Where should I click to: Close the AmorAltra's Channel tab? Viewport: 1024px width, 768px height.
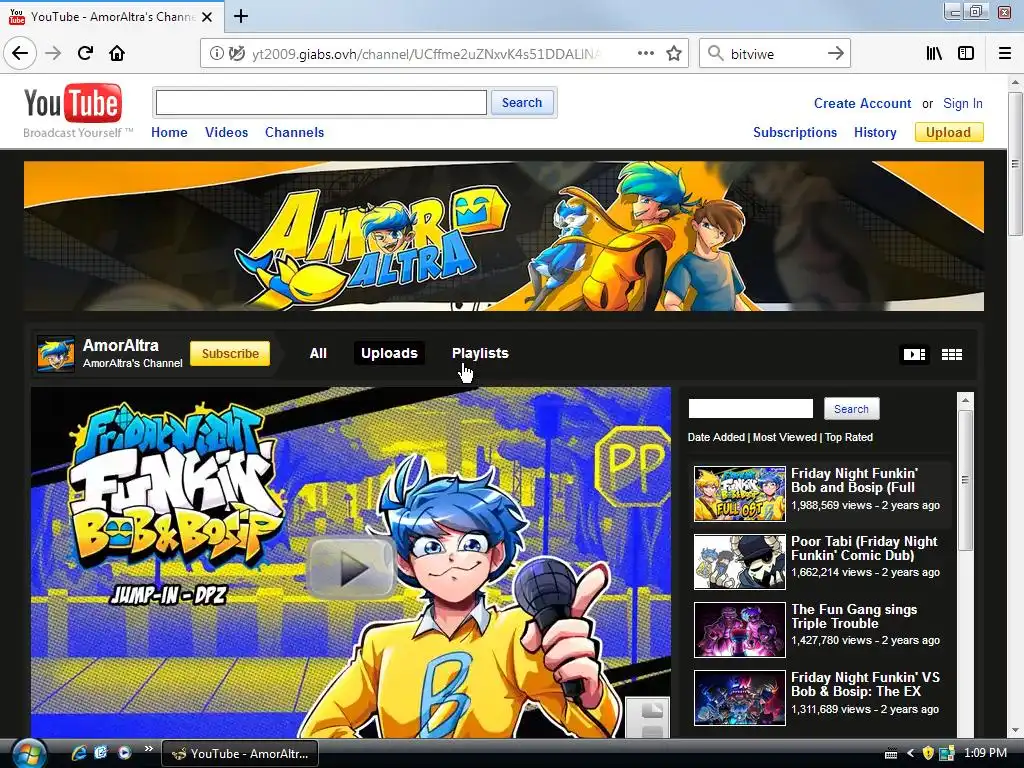pyautogui.click(x=207, y=17)
